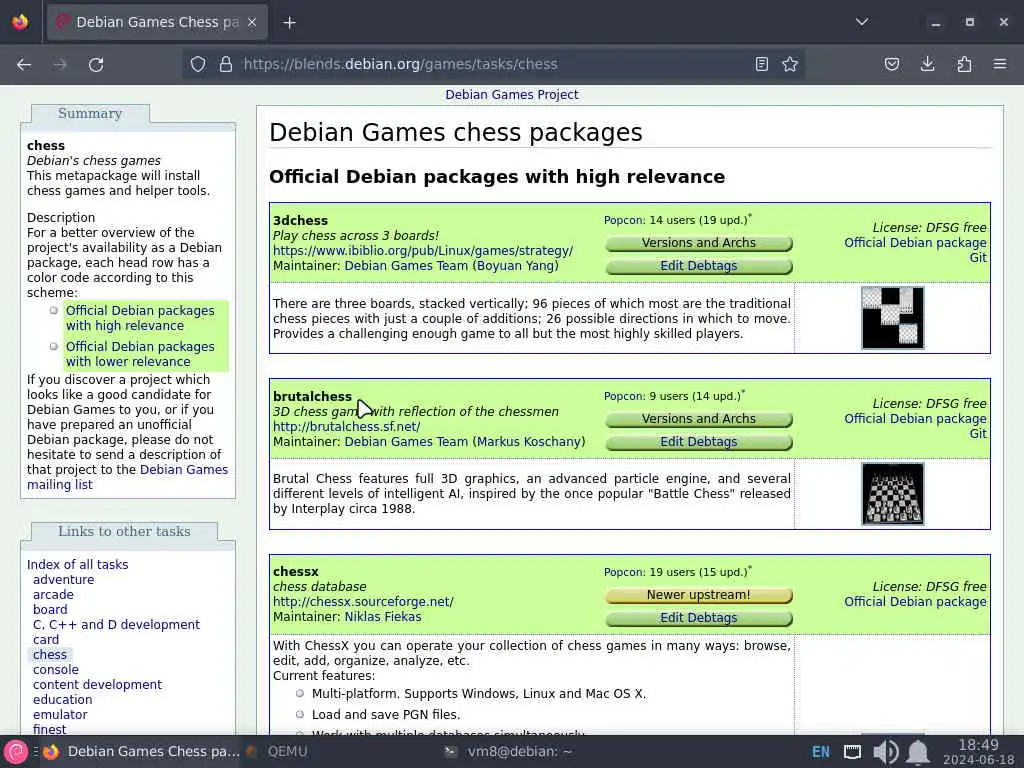Open the card task link
Image resolution: width=1024 pixels, height=768 pixels.
pyautogui.click(x=46, y=639)
